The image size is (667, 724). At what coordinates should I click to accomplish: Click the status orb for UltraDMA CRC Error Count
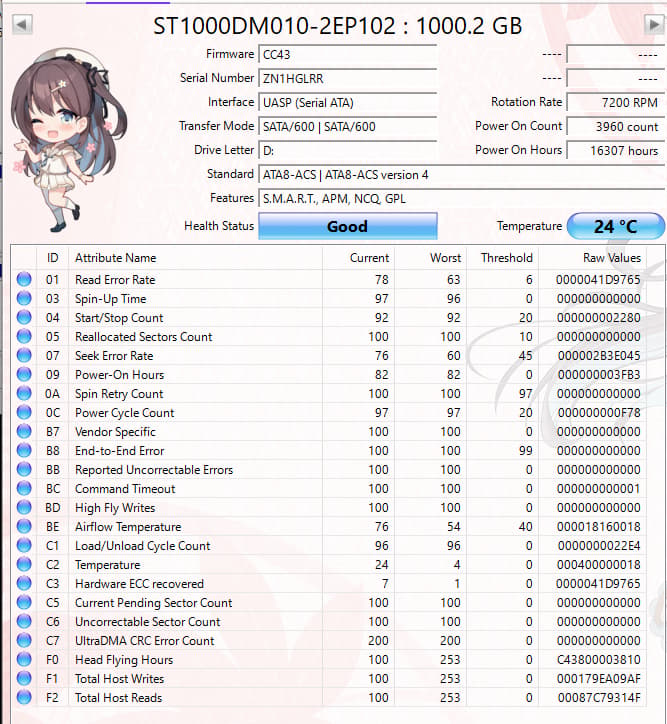click(x=24, y=640)
